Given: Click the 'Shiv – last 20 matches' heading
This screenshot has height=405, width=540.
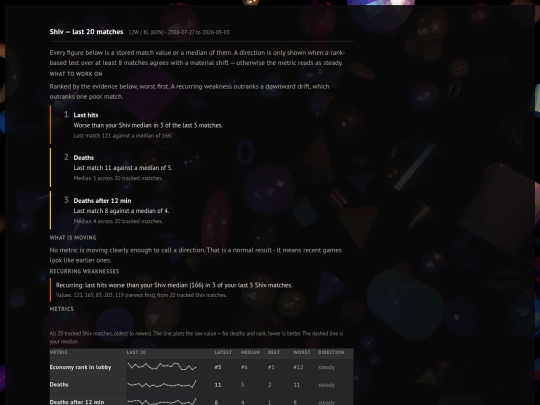Looking at the screenshot, I should click(x=86, y=32).
